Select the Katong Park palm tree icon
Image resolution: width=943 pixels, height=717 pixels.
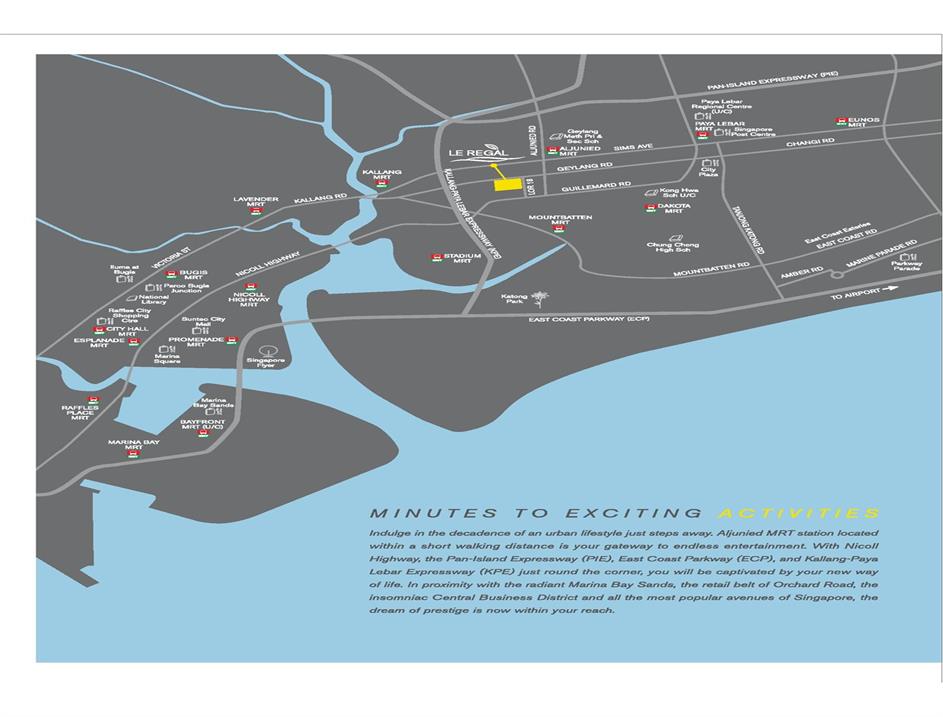(541, 297)
